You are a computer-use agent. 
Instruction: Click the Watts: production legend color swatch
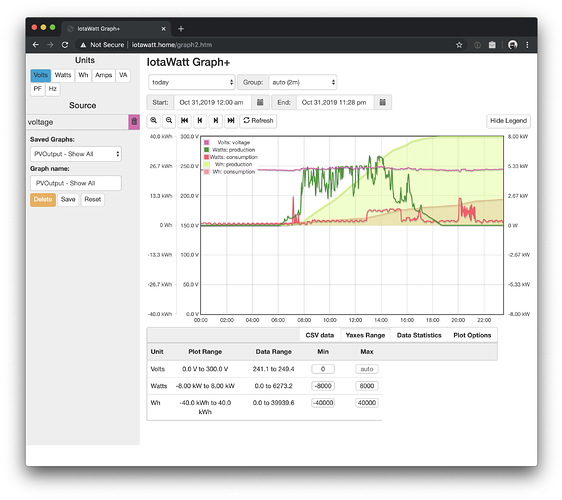(x=206, y=150)
